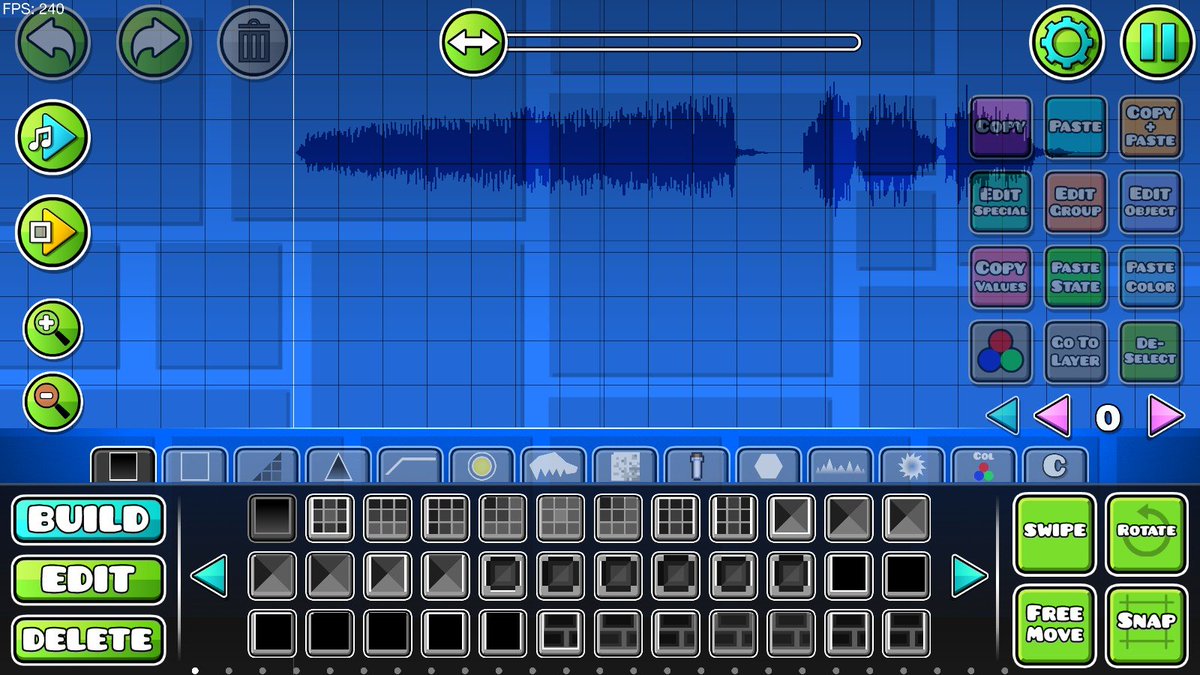Click the layer number 0
Viewport: 1200px width, 675px height.
[1108, 418]
